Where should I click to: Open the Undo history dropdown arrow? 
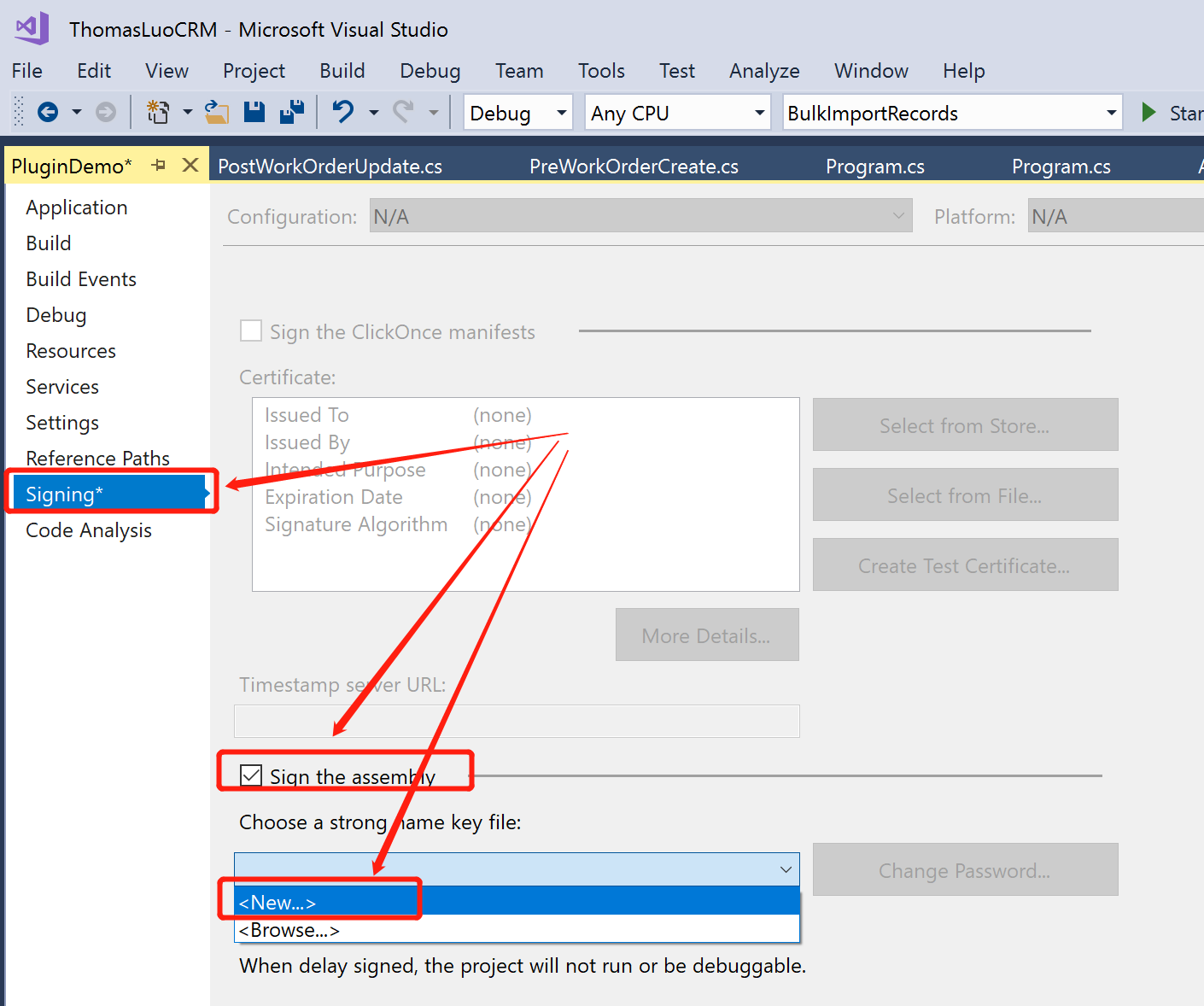373,112
